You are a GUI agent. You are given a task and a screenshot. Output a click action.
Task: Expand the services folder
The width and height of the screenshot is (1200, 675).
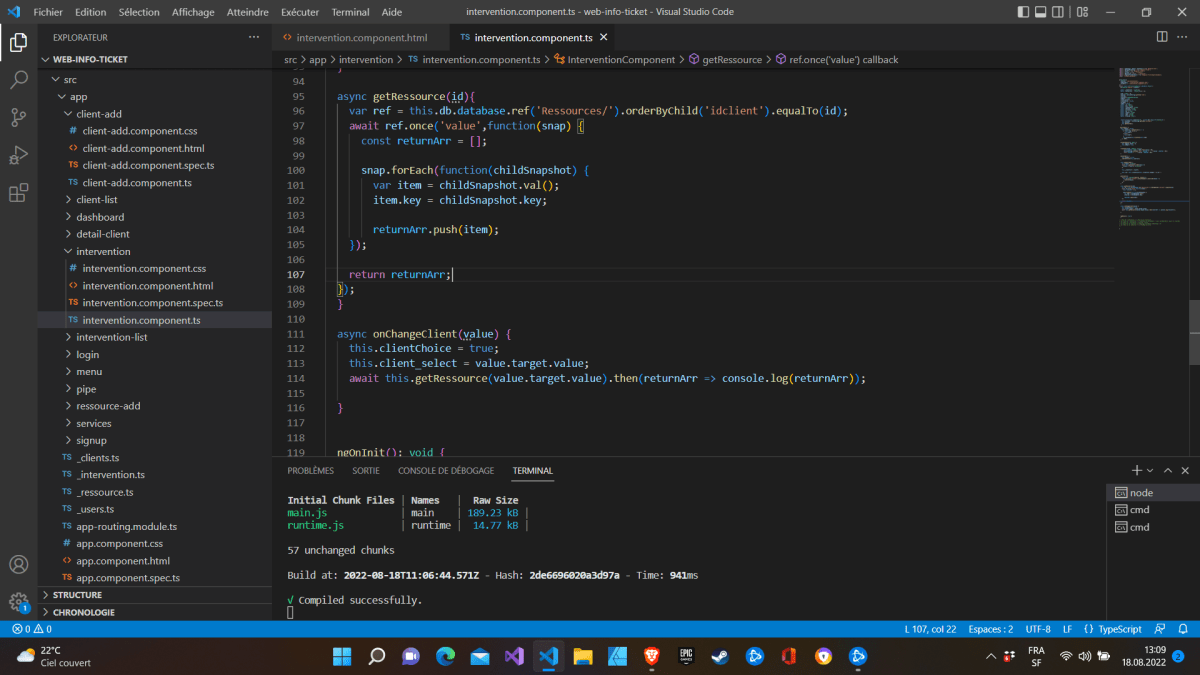[x=155, y=423]
